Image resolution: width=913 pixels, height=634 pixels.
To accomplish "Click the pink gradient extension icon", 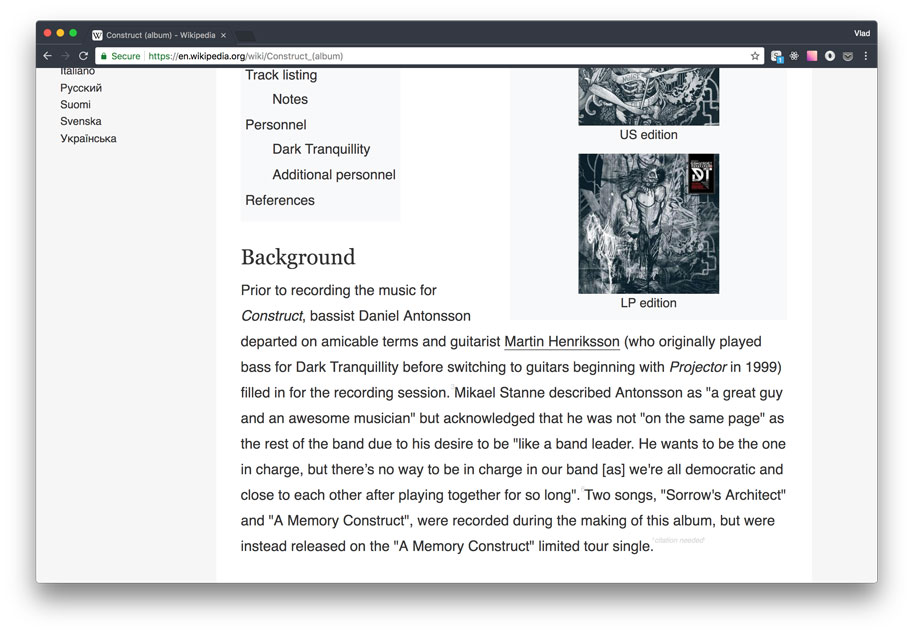I will [812, 56].
